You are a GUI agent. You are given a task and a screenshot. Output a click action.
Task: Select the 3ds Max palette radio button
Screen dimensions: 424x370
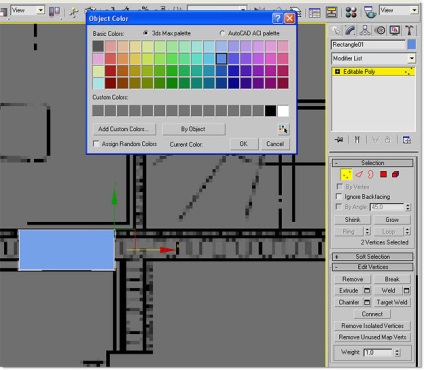point(145,33)
